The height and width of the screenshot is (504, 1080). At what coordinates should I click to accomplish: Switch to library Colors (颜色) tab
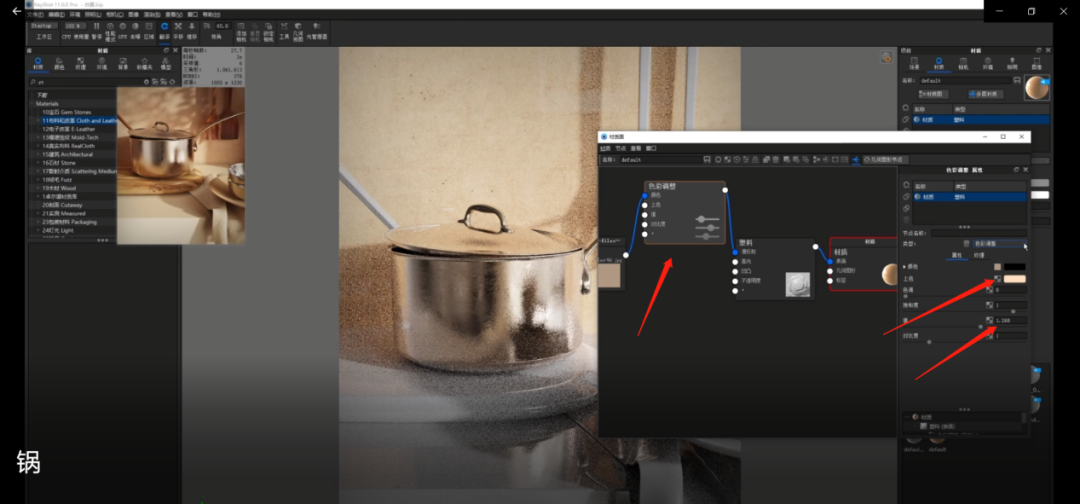[x=60, y=63]
